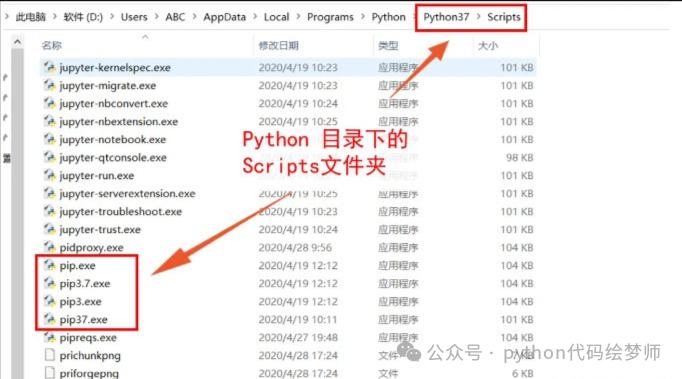Click the jupyter-troubleshoot.exe file icon
Screen dimensions: 682x379
point(50,211)
